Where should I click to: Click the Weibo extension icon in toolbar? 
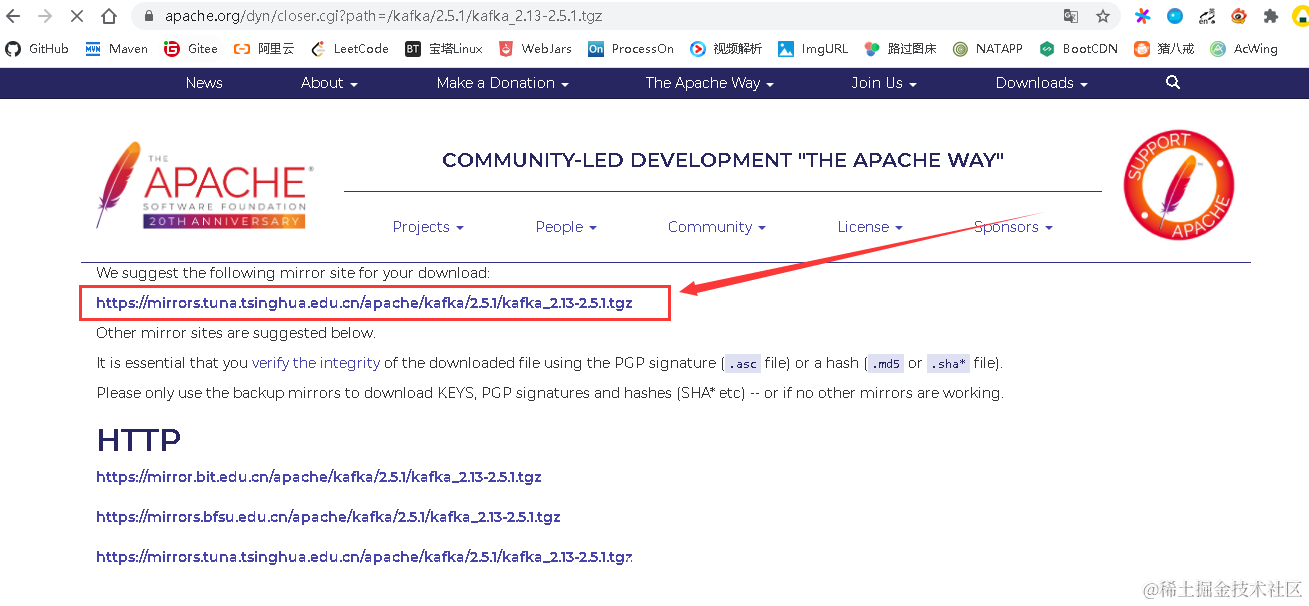pos(1239,16)
